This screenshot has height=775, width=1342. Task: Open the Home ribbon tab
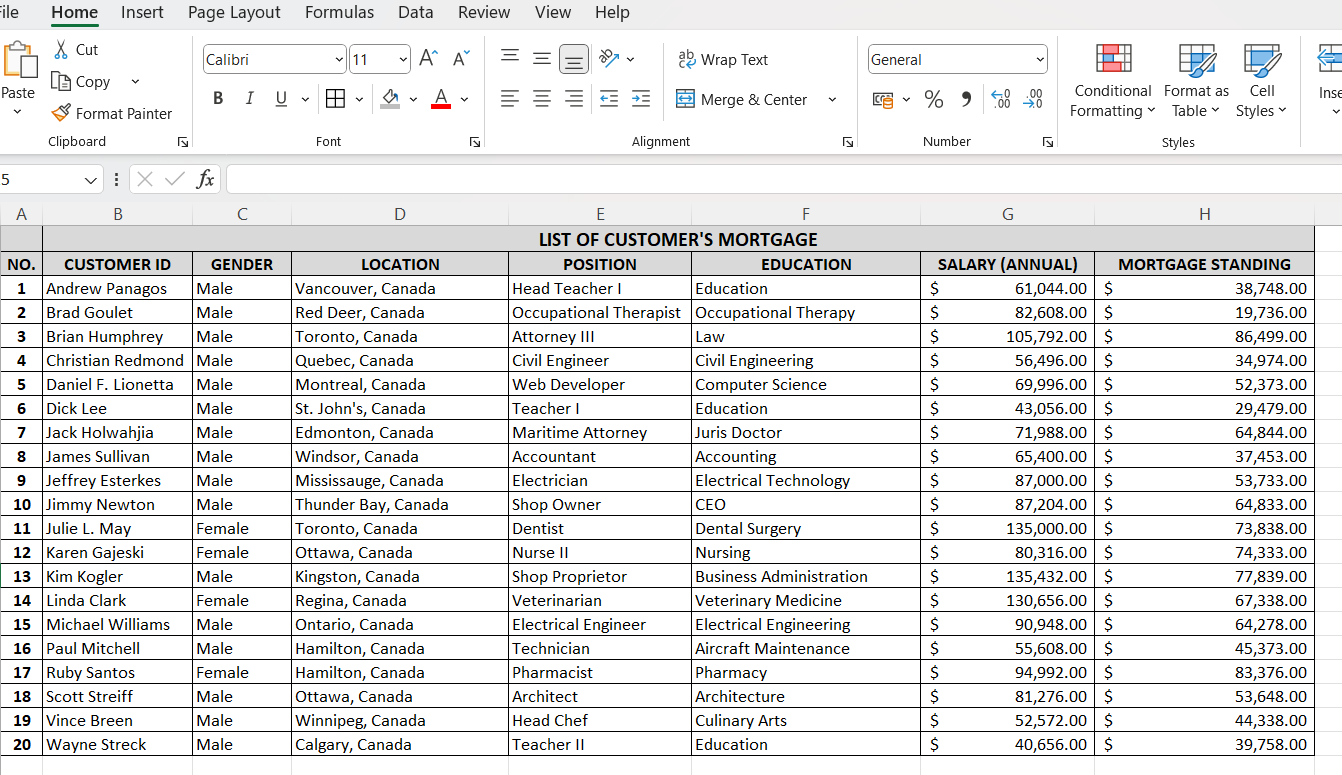[75, 12]
